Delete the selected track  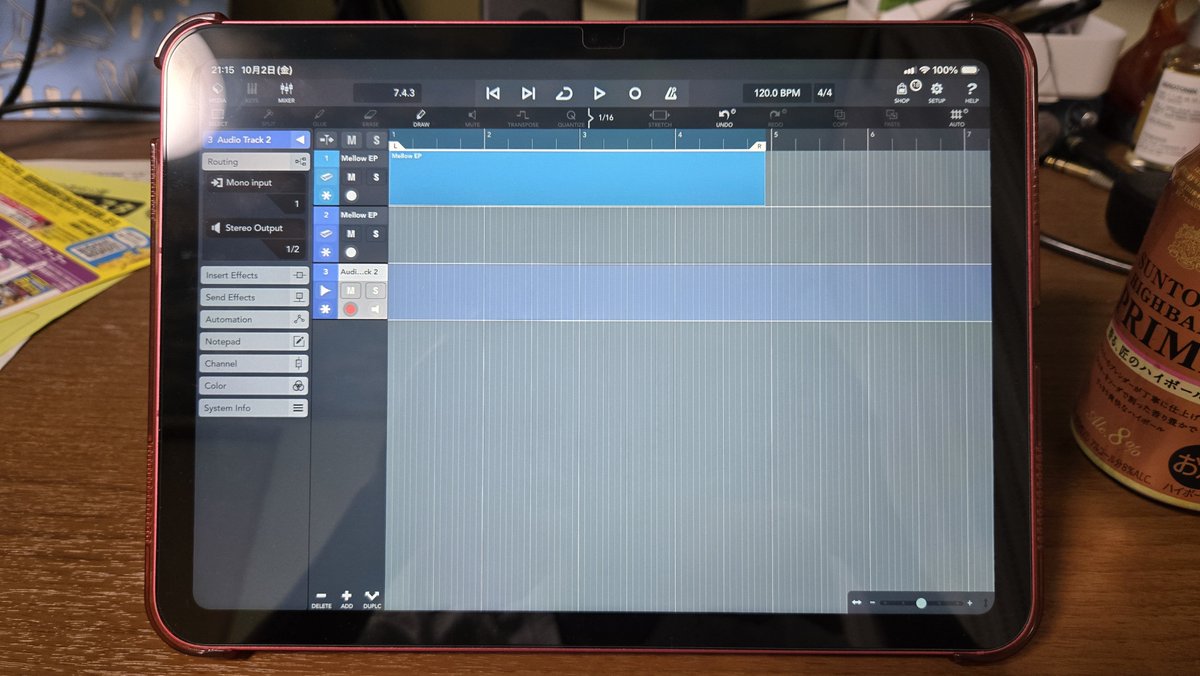[x=321, y=600]
